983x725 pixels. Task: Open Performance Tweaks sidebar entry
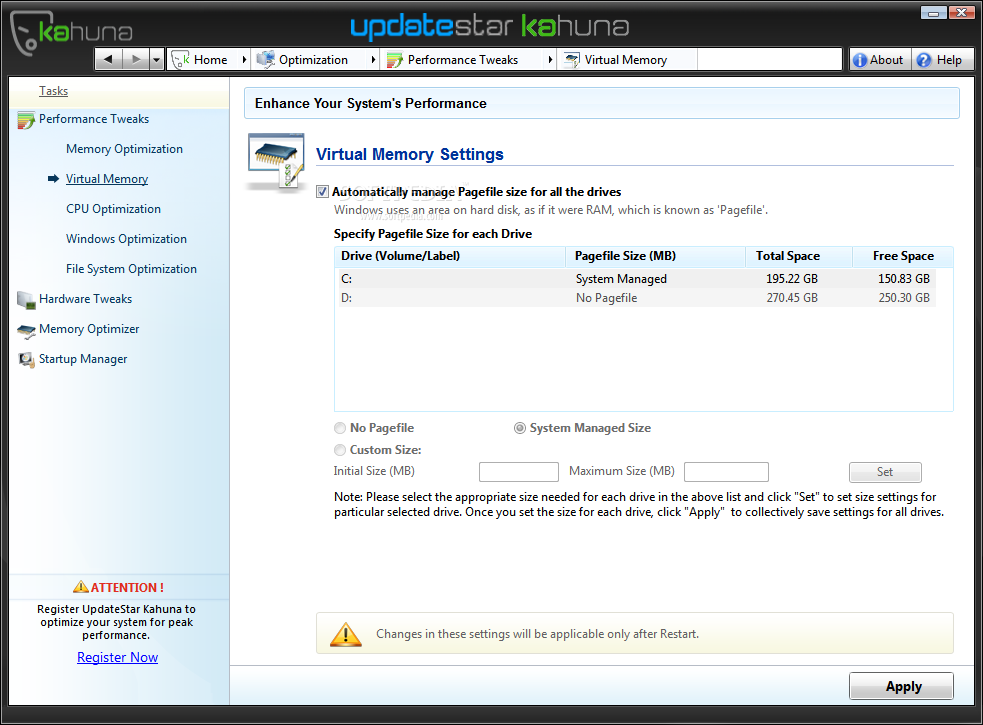pos(94,119)
